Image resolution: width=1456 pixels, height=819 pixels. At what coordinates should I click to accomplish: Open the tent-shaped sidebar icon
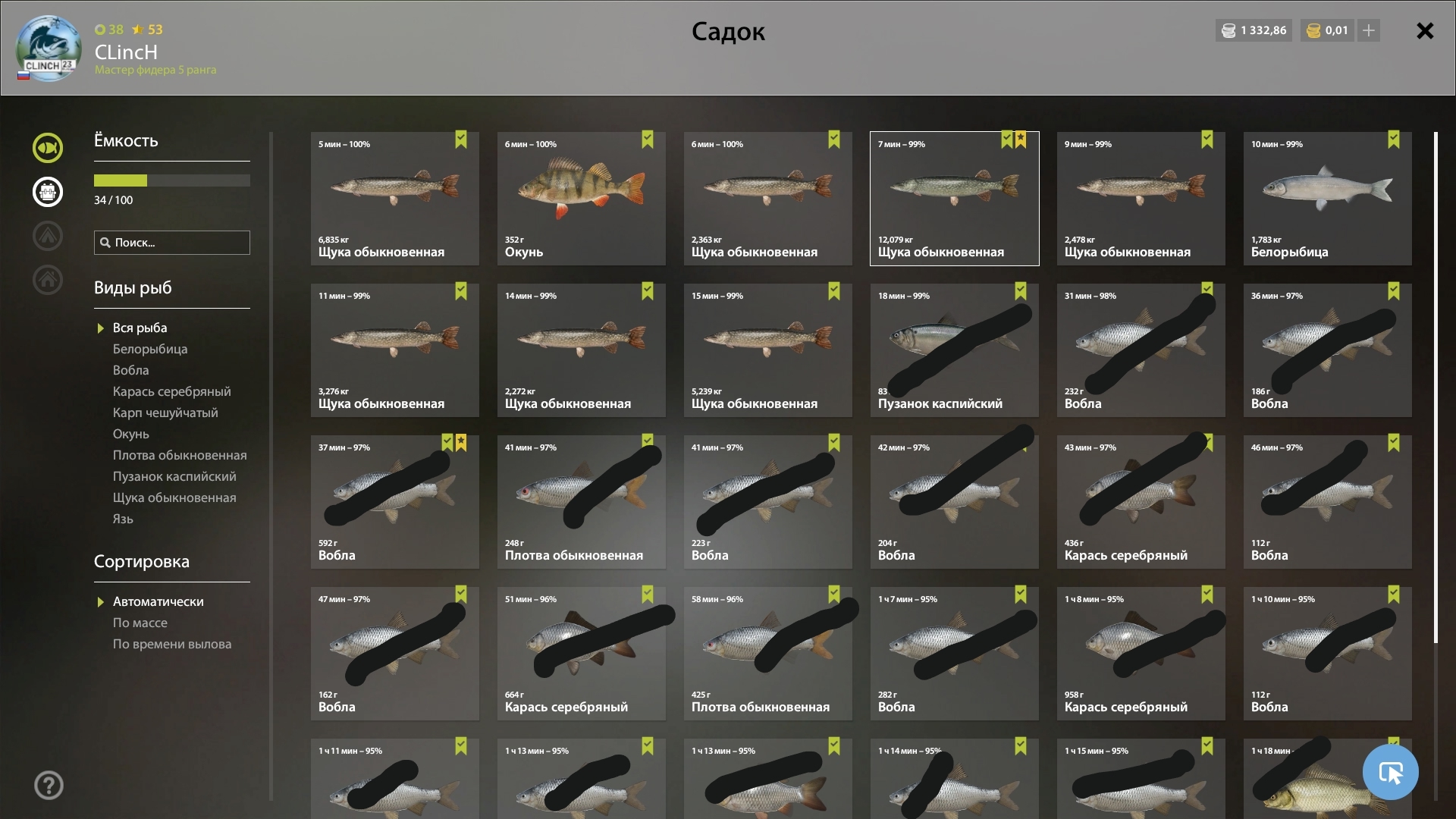click(x=48, y=236)
